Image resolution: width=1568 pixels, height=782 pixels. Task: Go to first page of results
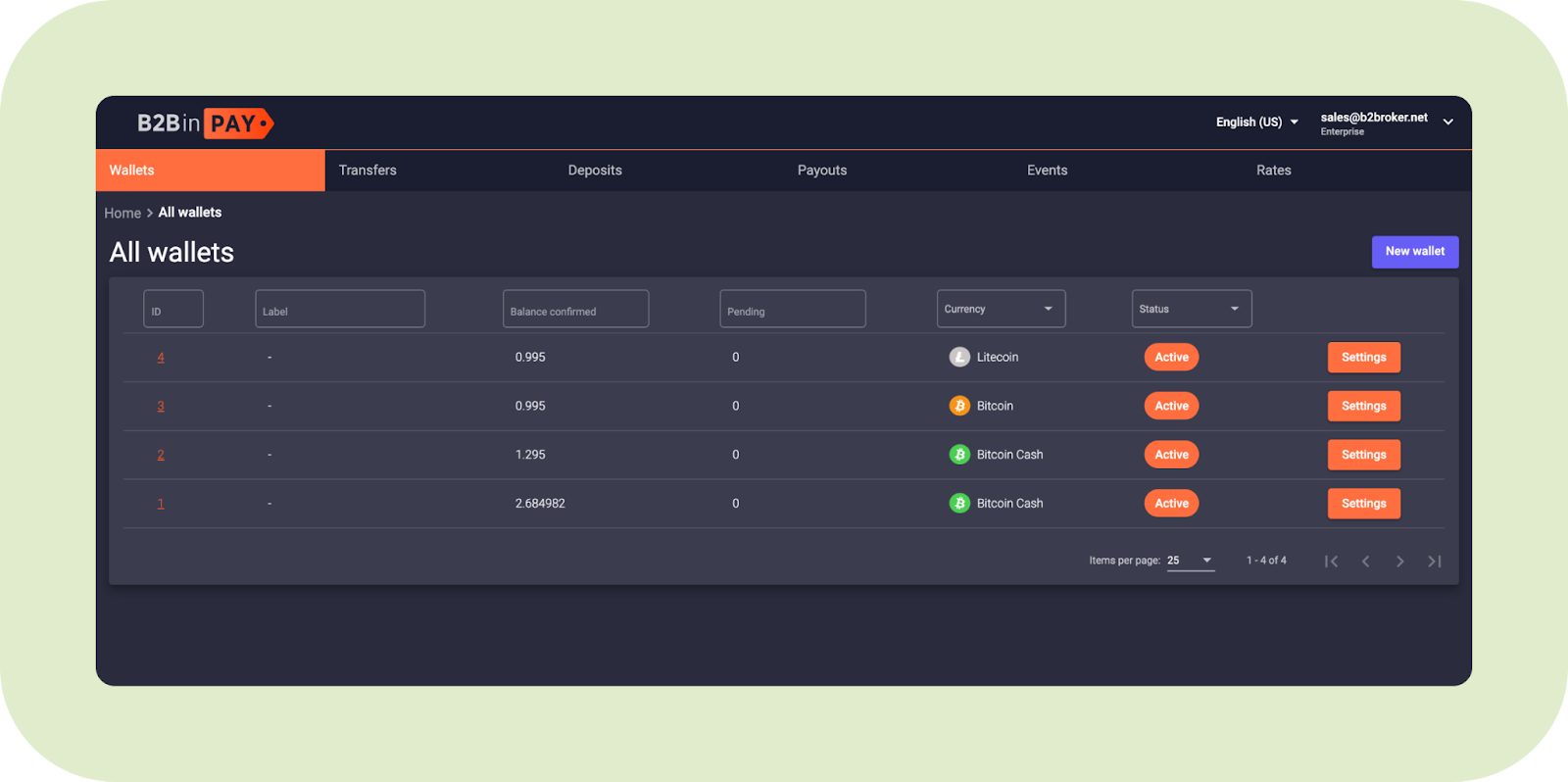point(1331,562)
